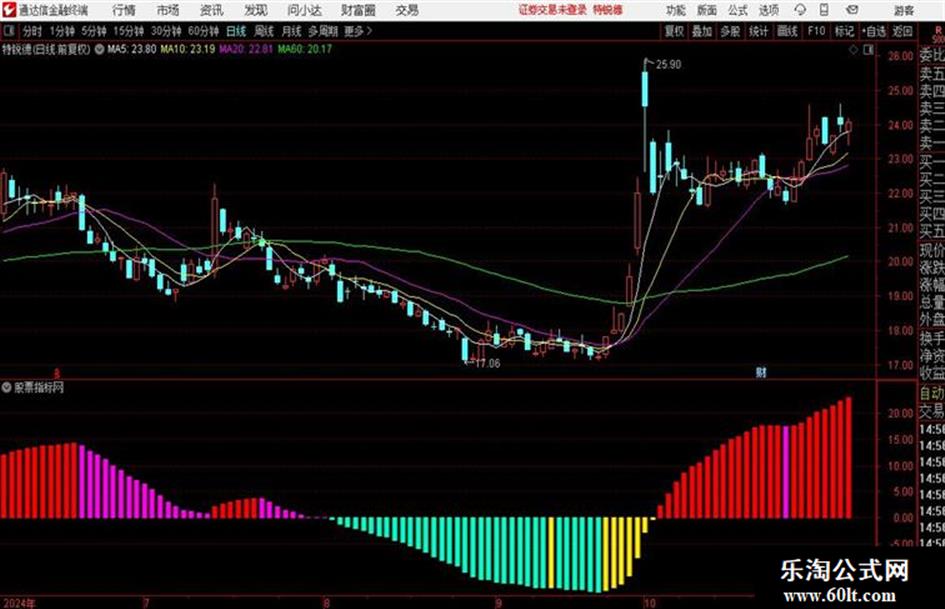Click the diamond icon above the price axis

pyautogui.click(x=853, y=50)
